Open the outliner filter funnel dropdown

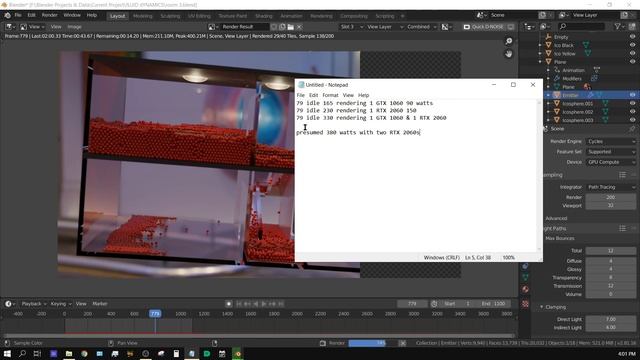(620, 27)
